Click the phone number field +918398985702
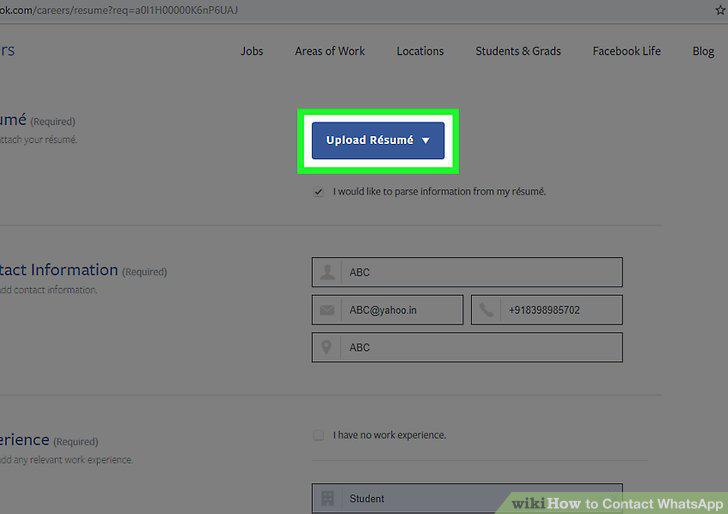This screenshot has height=514, width=728. pos(547,310)
